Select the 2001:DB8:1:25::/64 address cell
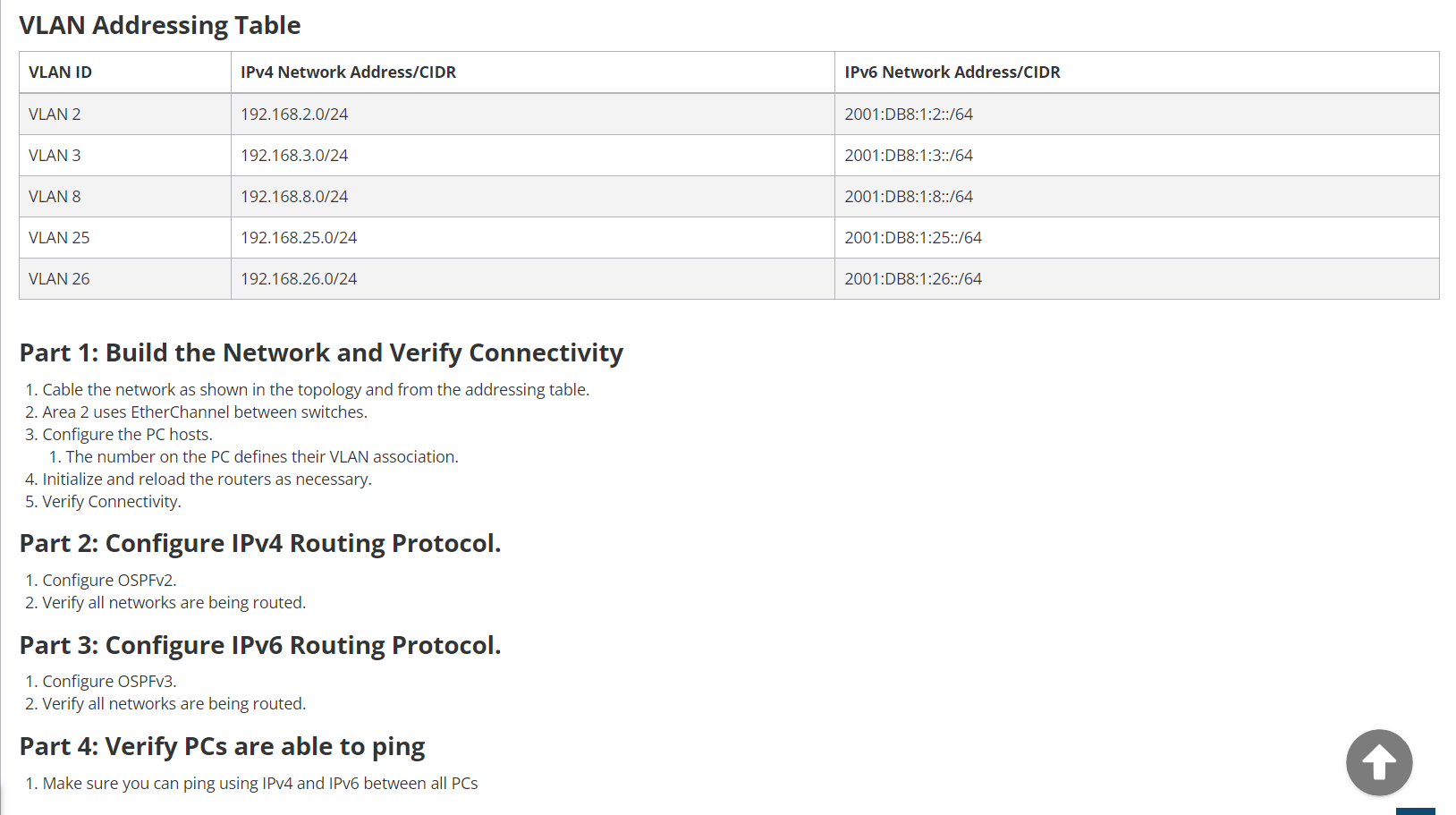 click(x=913, y=237)
